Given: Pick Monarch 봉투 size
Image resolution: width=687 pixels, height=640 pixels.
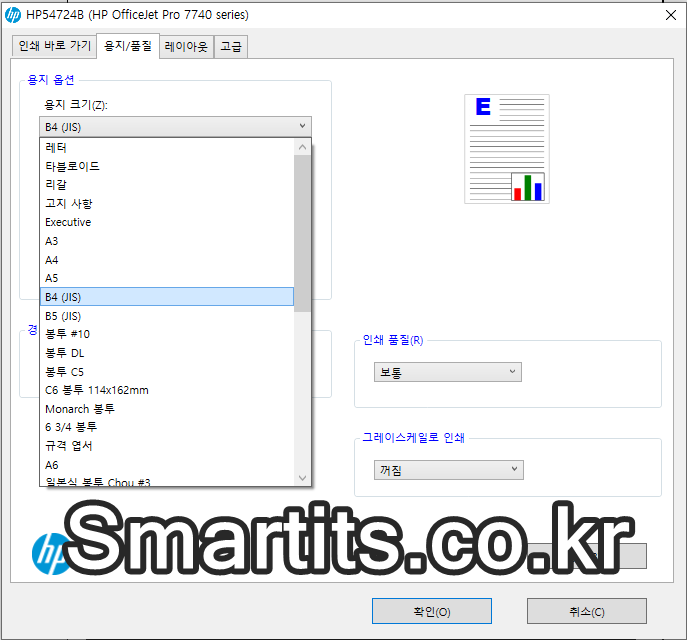Looking at the screenshot, I should (x=167, y=409).
